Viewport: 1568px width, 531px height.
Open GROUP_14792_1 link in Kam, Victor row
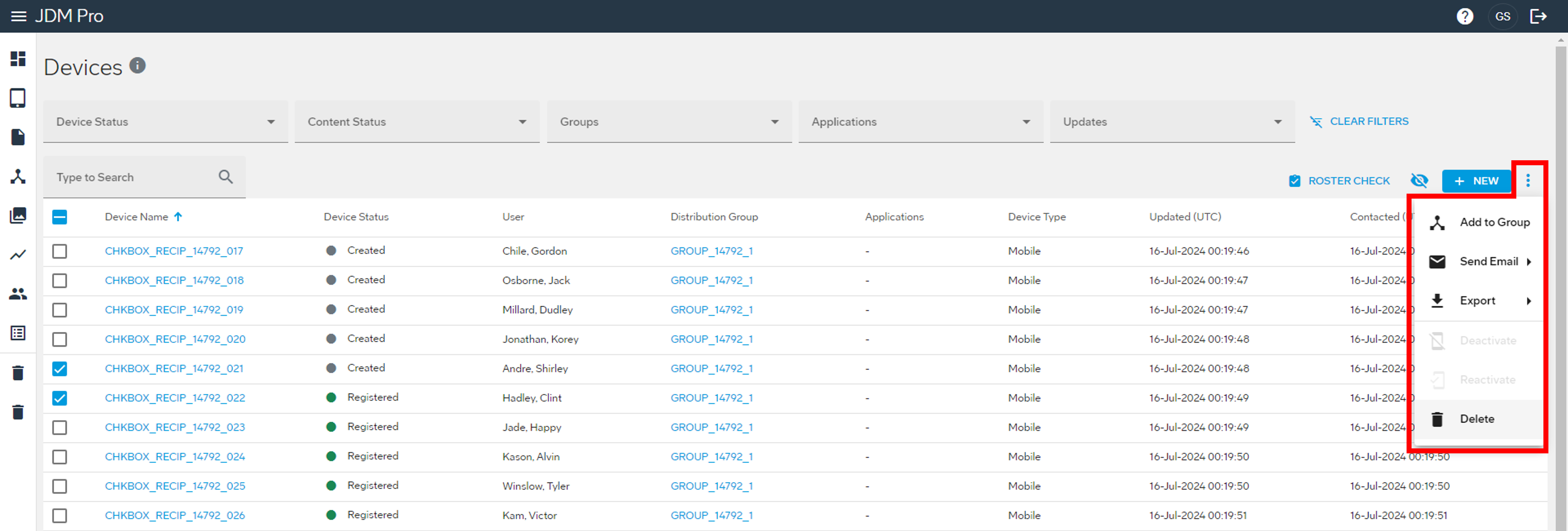[x=712, y=516]
